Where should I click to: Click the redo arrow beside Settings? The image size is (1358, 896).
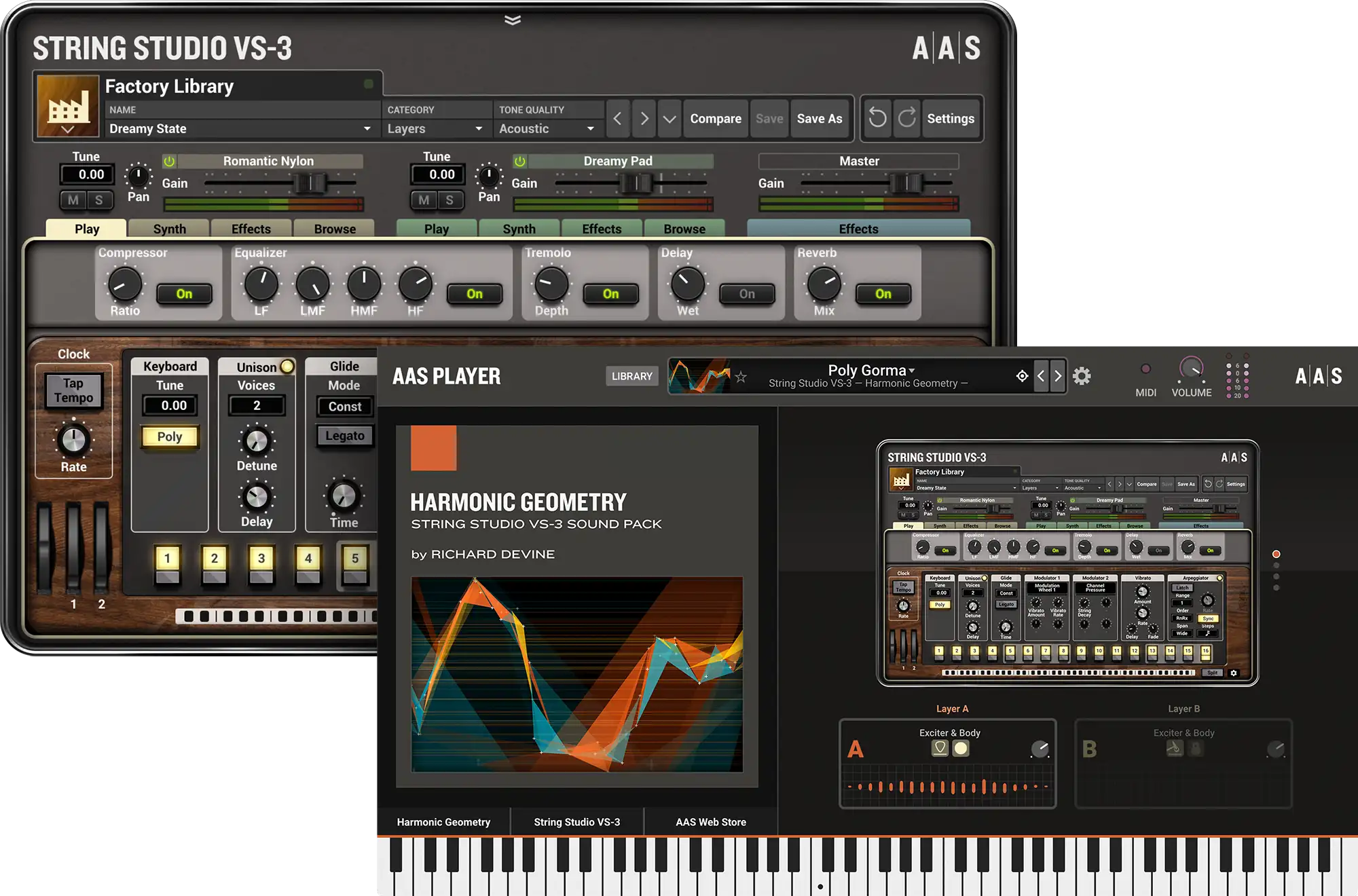tap(906, 118)
